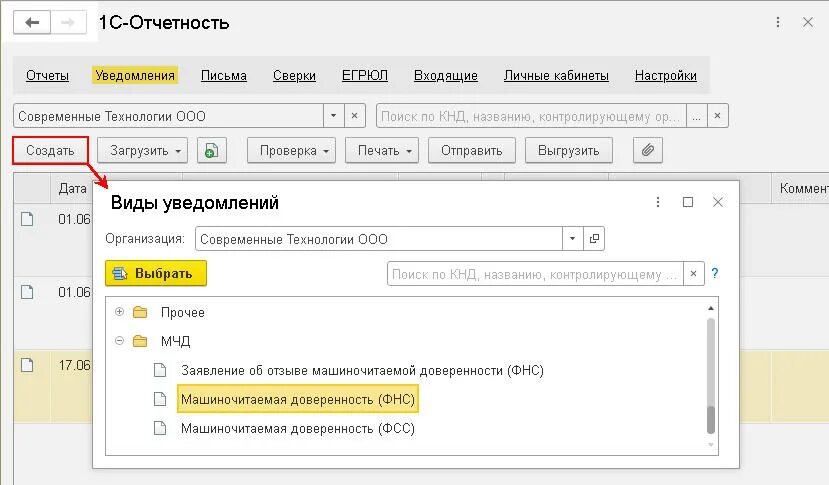Open the Проверка dropdown button
This screenshot has width=829, height=485.
[291, 151]
